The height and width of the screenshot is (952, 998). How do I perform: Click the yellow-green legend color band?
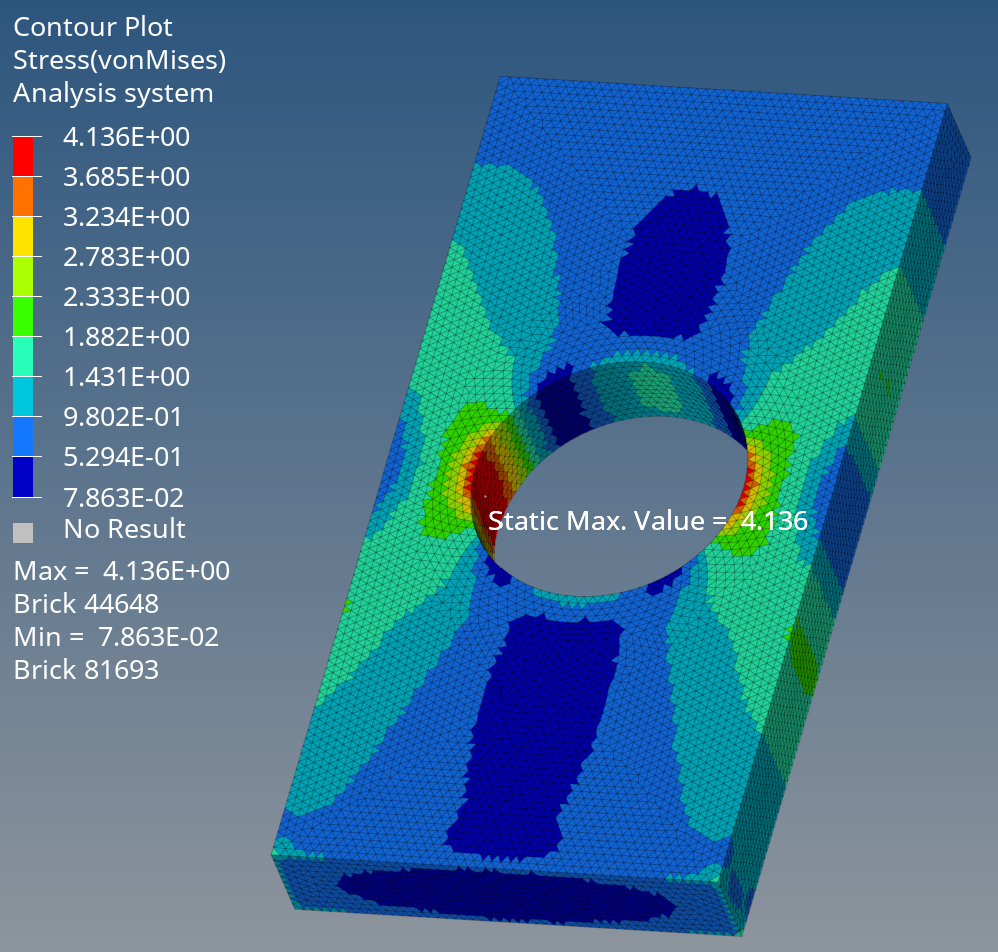click(x=23, y=277)
